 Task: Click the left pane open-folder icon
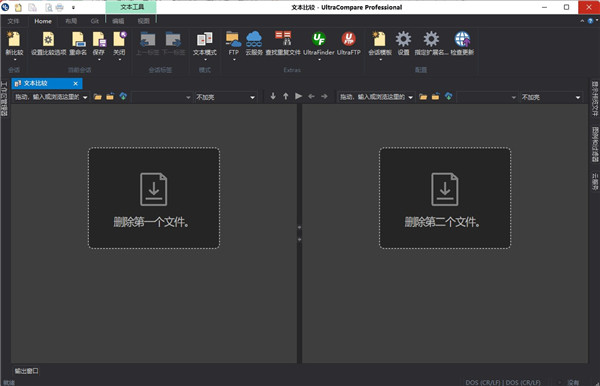(98, 97)
